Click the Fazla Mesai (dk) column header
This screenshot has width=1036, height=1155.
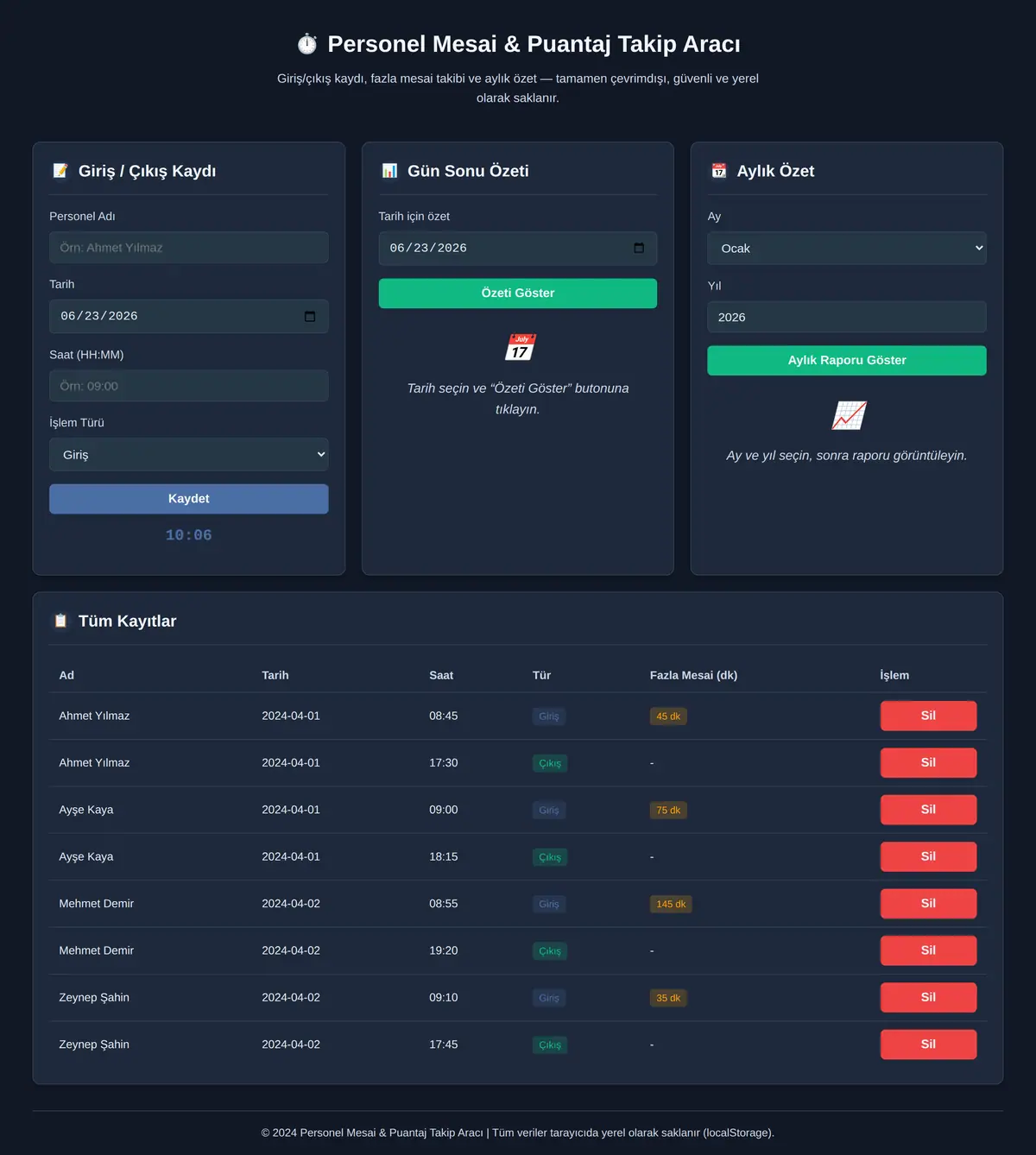pyautogui.click(x=693, y=675)
